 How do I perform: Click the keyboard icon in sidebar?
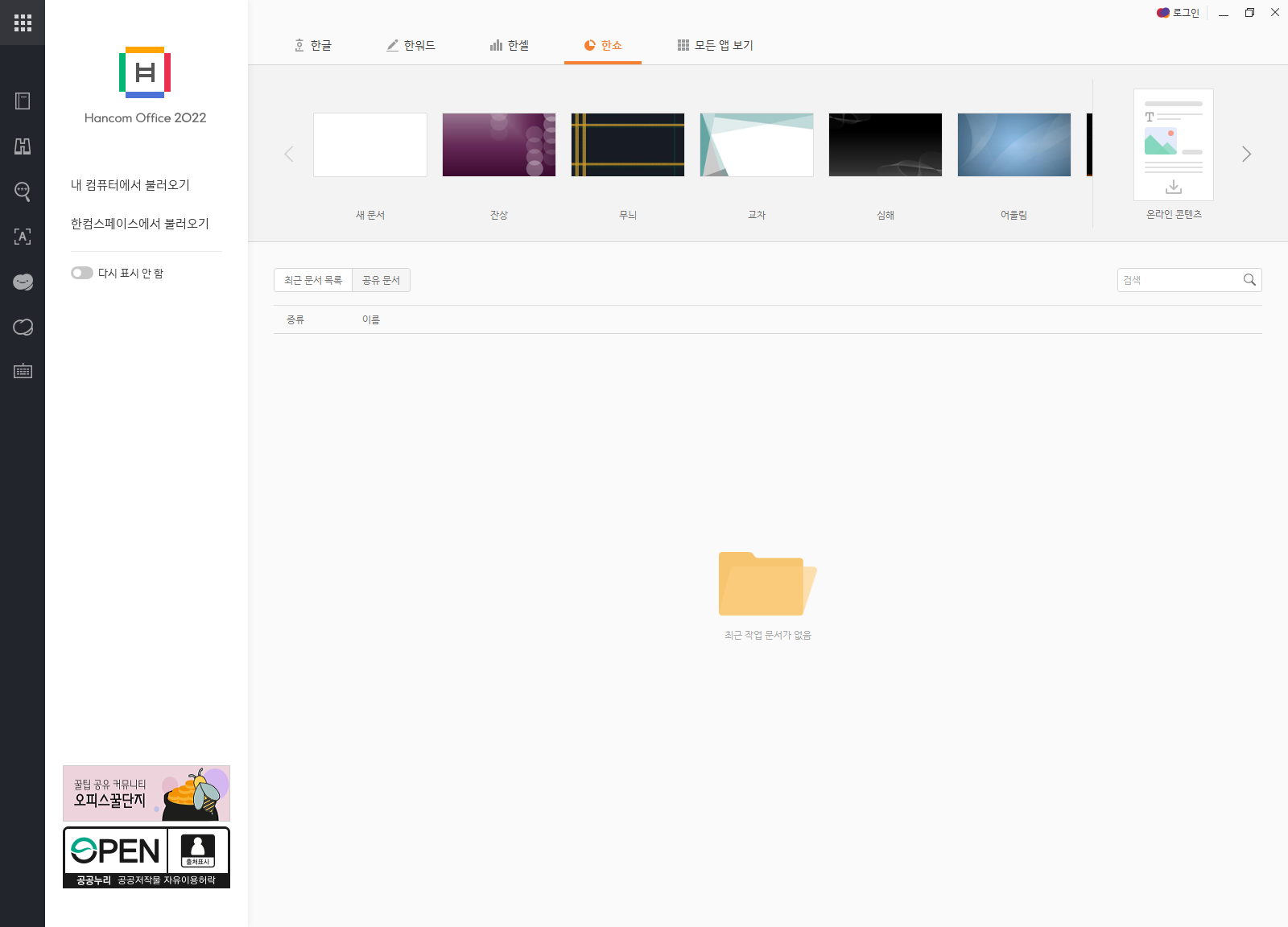(x=23, y=371)
